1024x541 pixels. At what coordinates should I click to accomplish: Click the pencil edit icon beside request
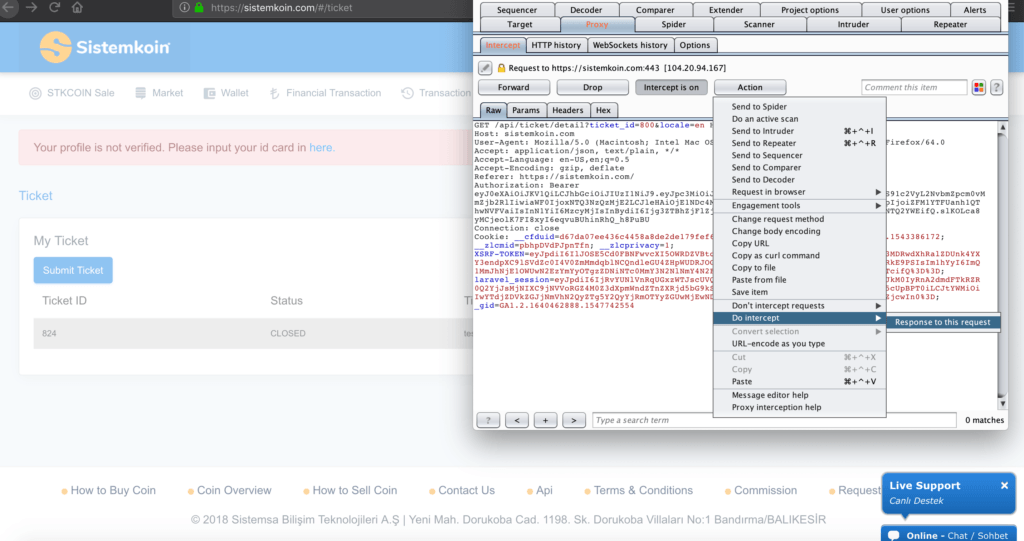tap(486, 68)
